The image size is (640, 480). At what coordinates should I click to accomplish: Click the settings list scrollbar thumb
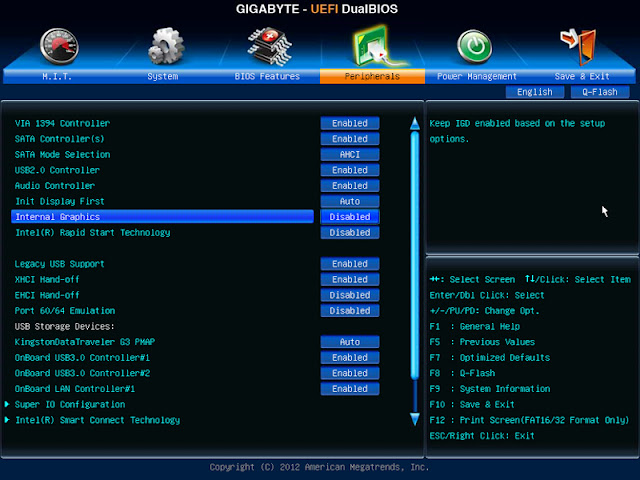click(x=415, y=256)
